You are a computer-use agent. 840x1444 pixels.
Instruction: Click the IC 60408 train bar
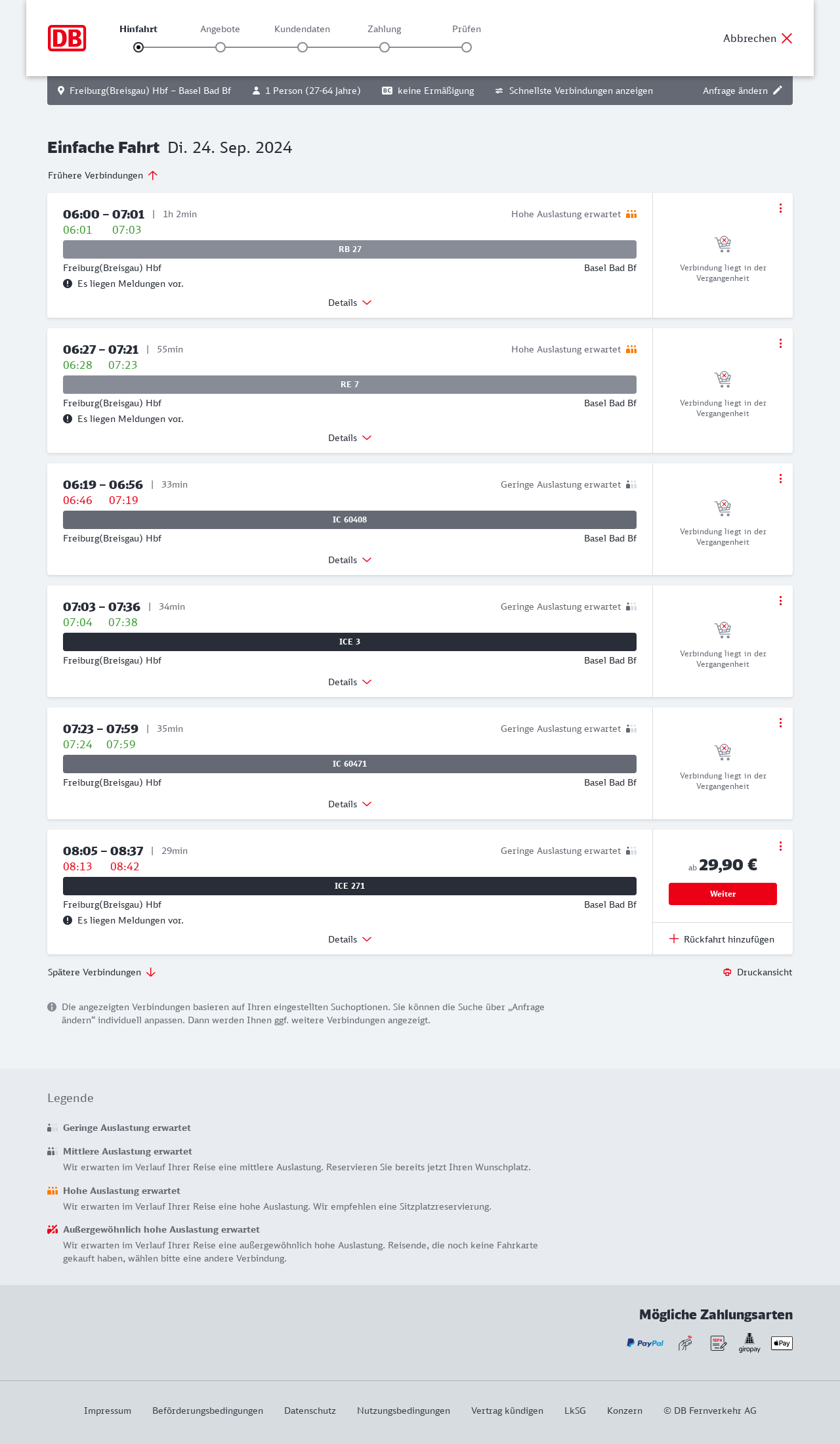tap(350, 520)
